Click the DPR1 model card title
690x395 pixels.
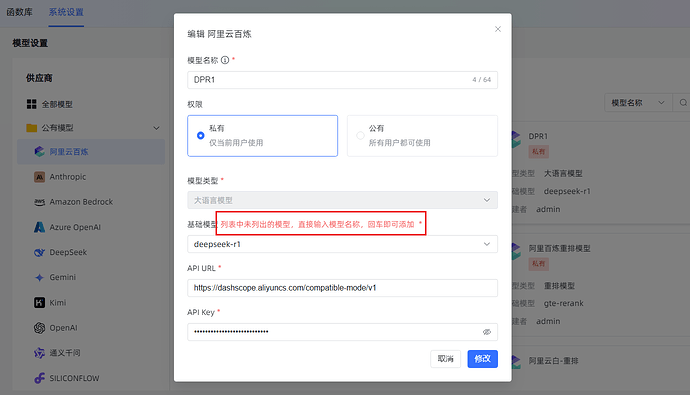tap(538, 136)
